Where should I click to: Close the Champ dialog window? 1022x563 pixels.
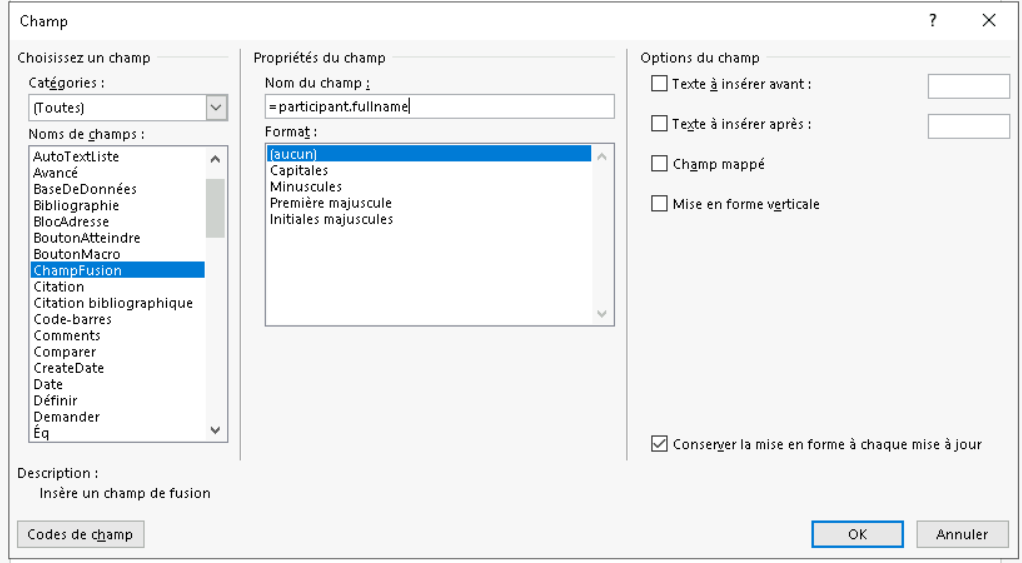[x=989, y=20]
